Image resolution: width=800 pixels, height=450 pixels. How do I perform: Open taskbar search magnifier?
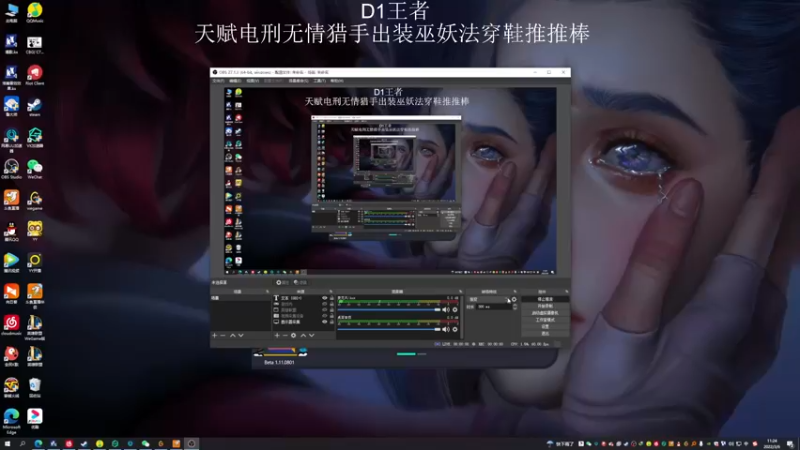22,444
